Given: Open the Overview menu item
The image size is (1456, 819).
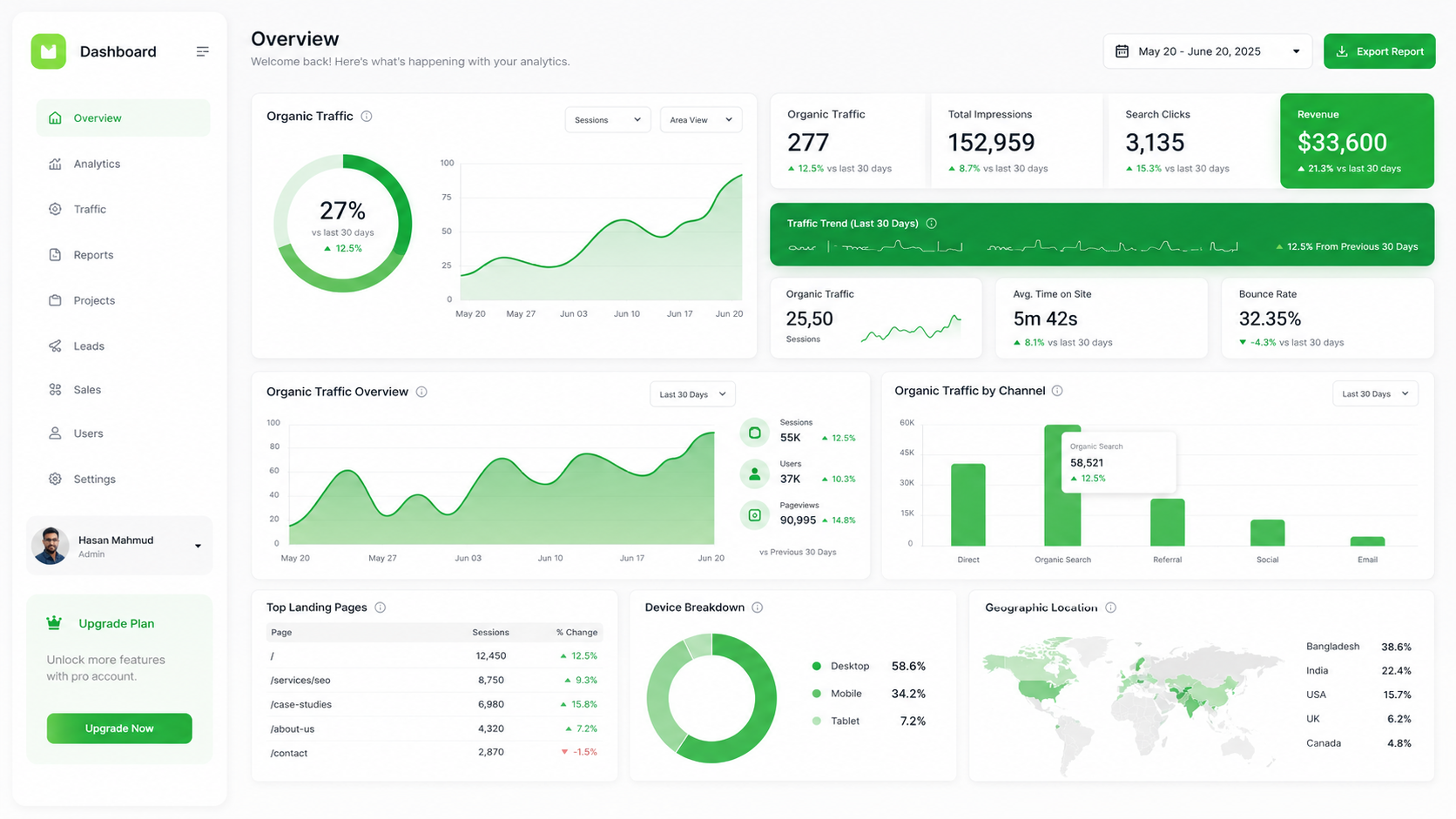Looking at the screenshot, I should click(123, 117).
